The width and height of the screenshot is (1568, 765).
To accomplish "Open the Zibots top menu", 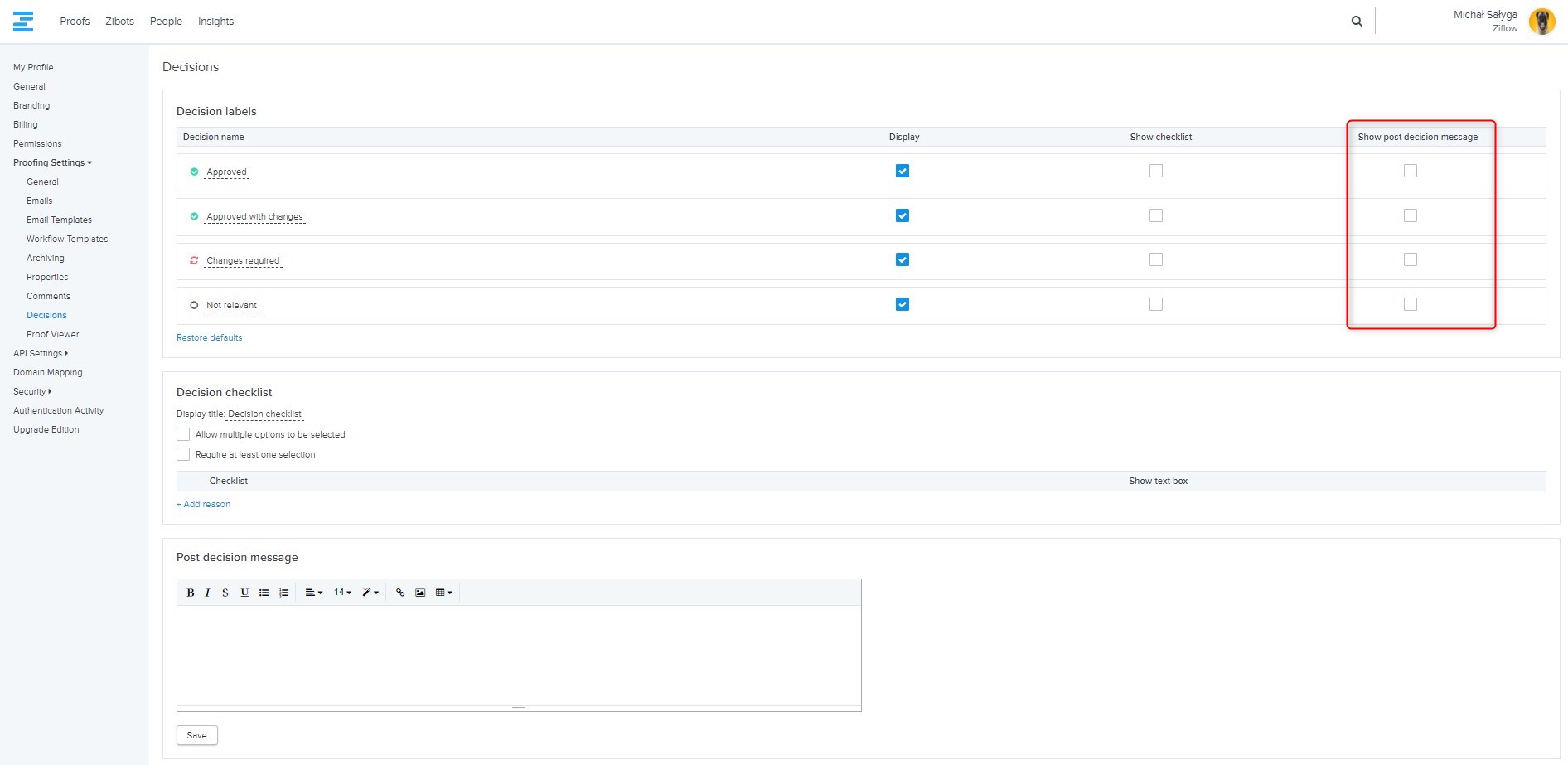I will (x=119, y=22).
